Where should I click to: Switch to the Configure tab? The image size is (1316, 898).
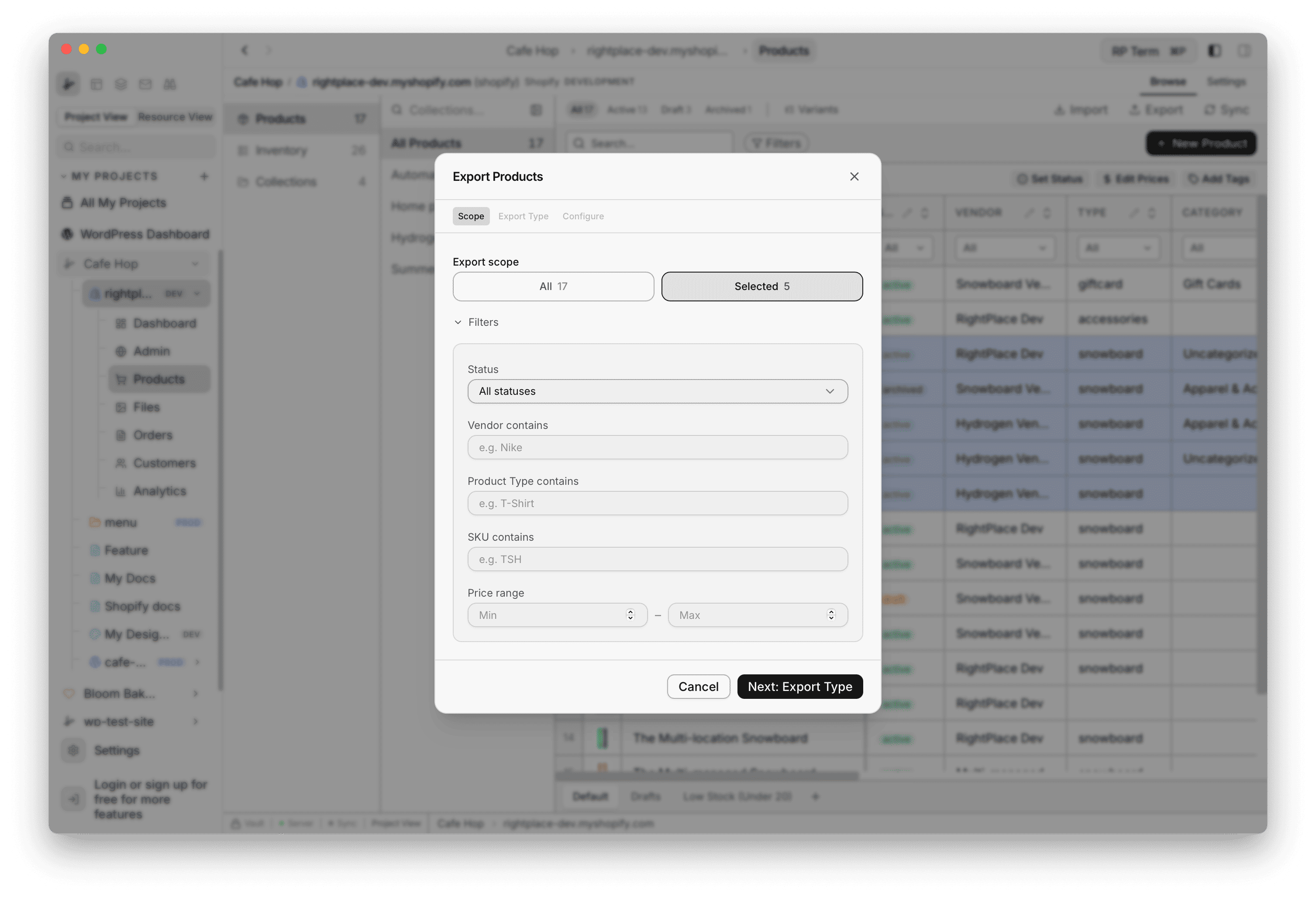583,216
